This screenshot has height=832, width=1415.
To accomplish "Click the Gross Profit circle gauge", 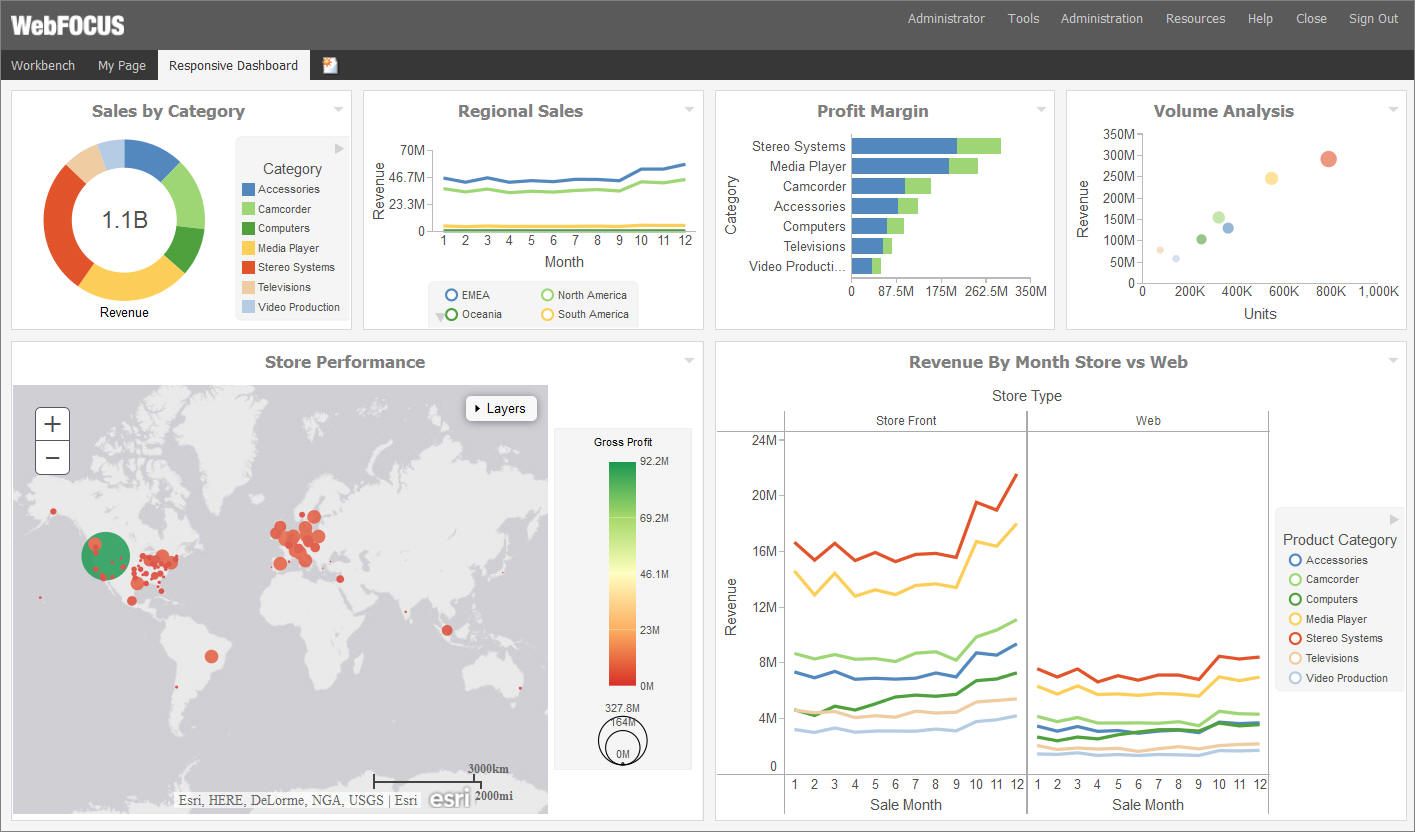I will [622, 740].
